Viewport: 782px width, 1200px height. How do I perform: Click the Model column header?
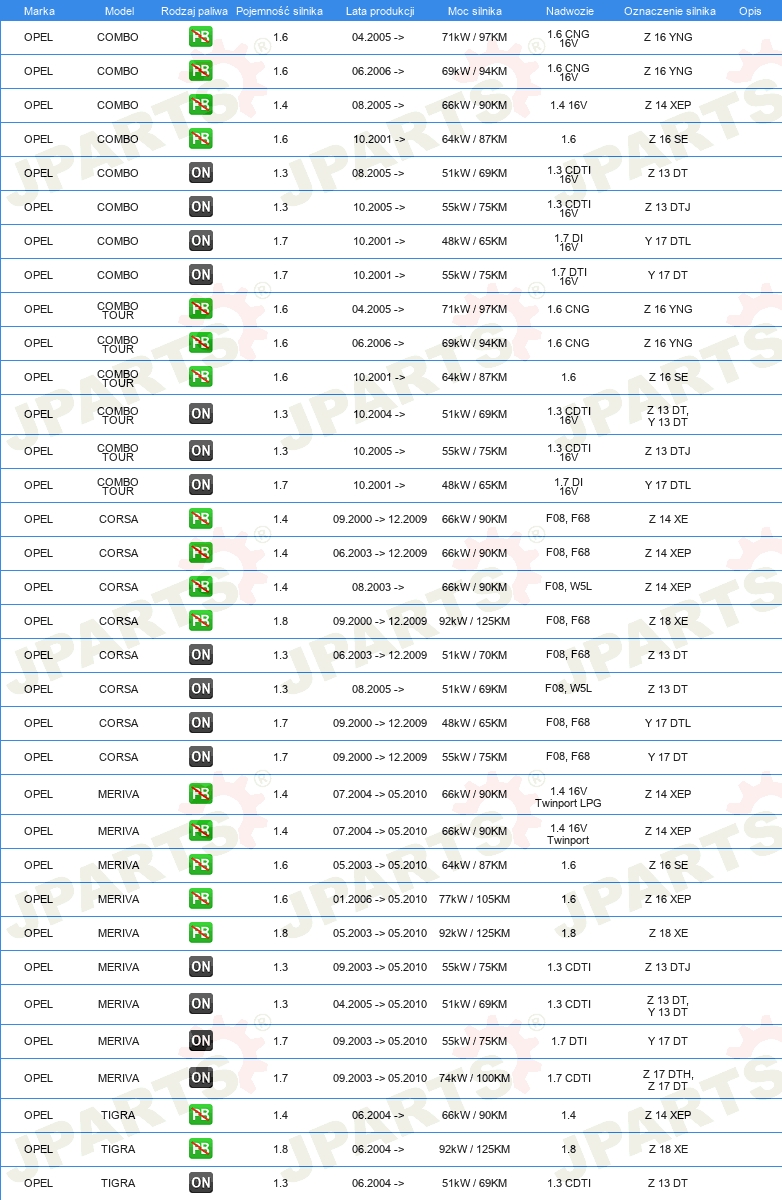[x=119, y=10]
